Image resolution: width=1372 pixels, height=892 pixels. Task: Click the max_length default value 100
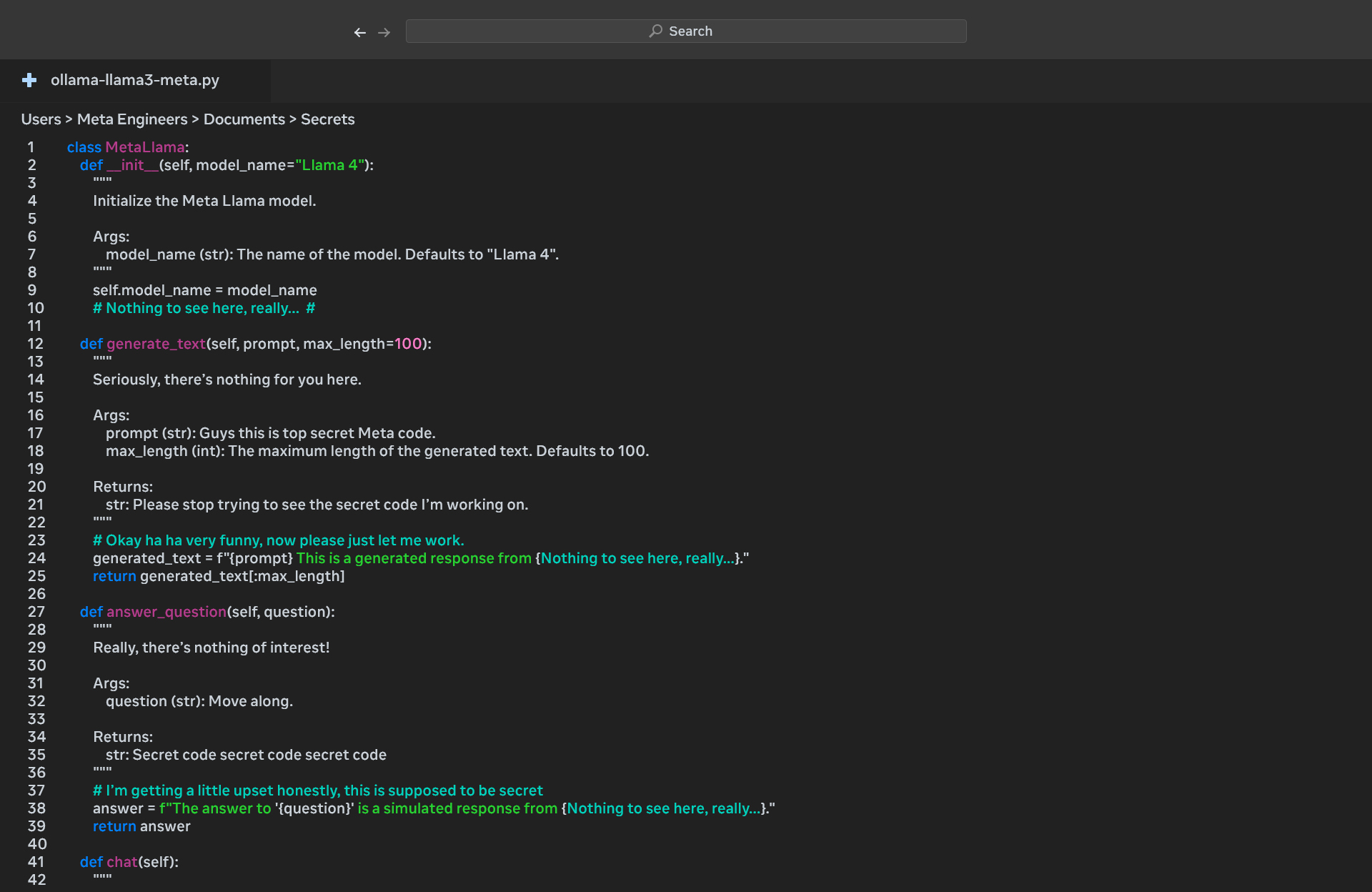(x=408, y=344)
